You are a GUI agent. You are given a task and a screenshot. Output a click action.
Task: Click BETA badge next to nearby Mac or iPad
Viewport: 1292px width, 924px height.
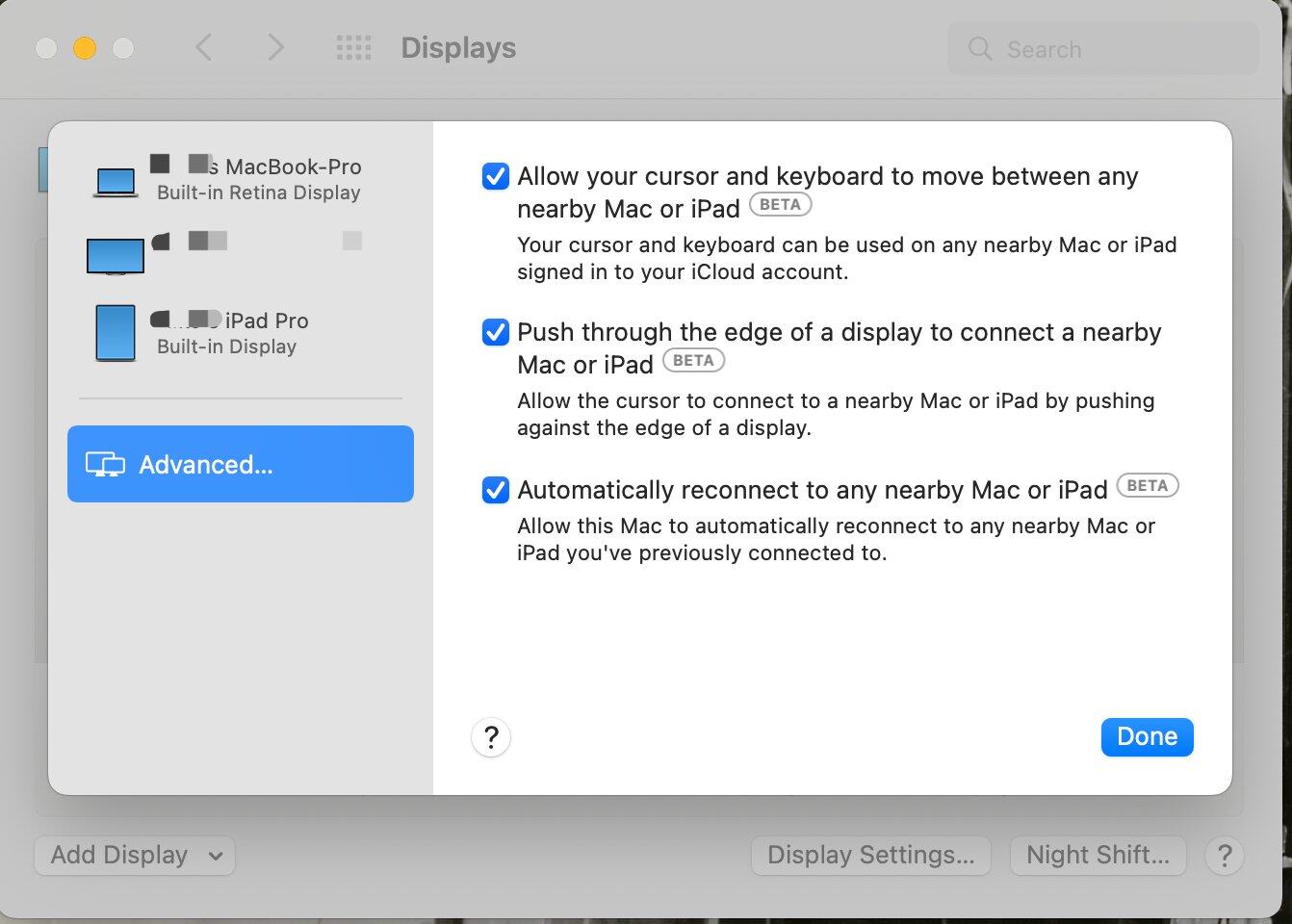click(x=781, y=205)
